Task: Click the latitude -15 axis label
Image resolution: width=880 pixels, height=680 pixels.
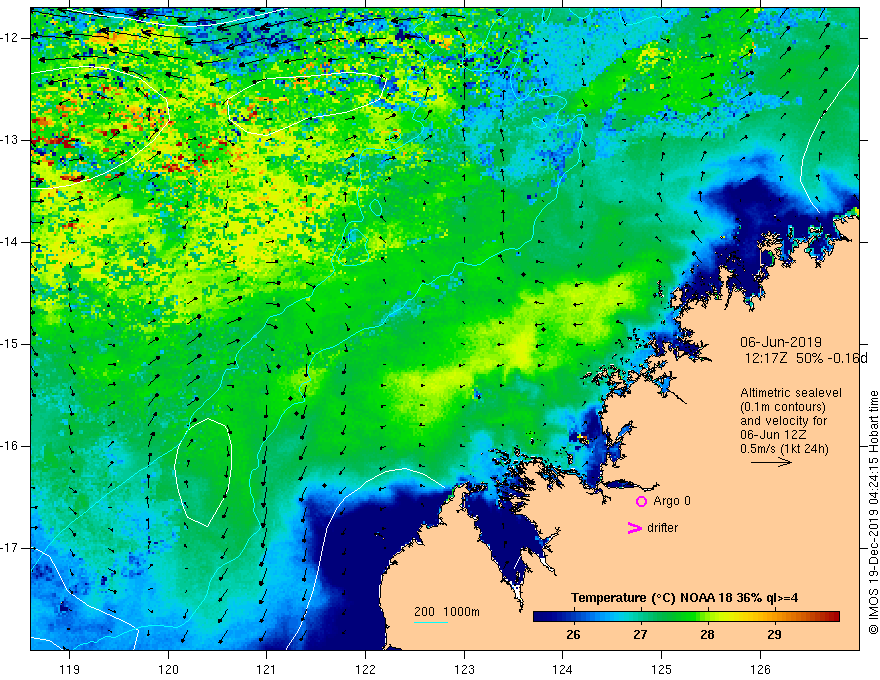Action: (11, 344)
